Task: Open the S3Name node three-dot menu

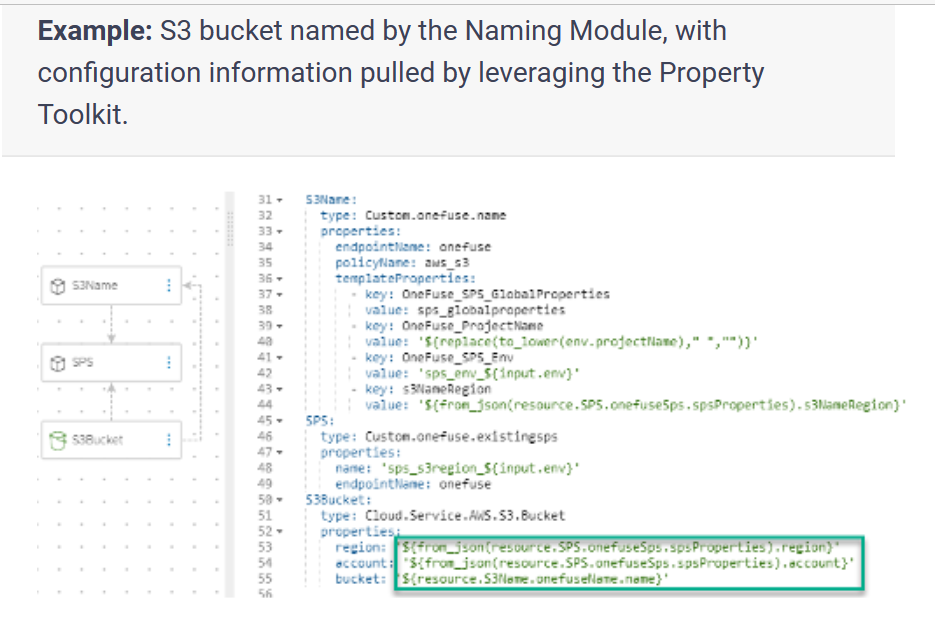Action: 168,286
